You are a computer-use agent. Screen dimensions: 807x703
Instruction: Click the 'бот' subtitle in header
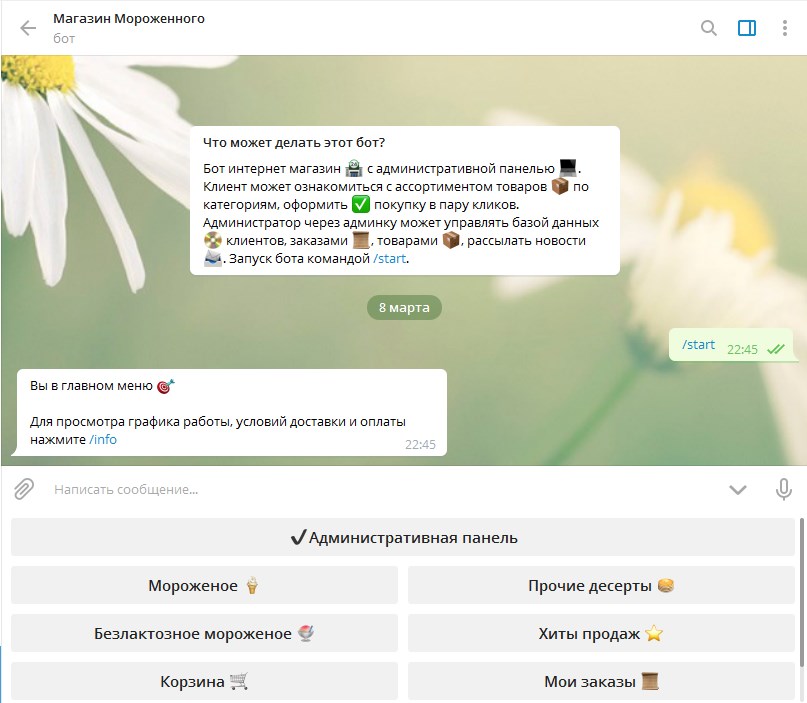pos(64,39)
